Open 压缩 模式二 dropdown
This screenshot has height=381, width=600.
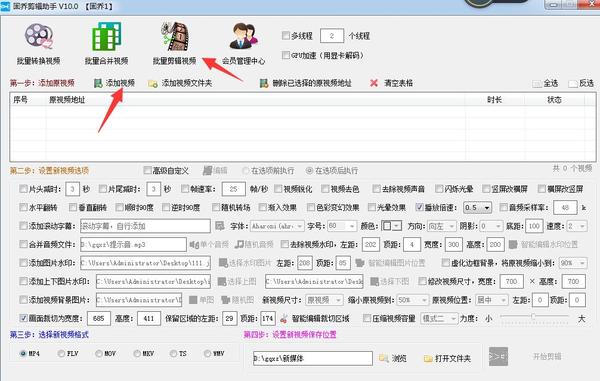click(439, 318)
